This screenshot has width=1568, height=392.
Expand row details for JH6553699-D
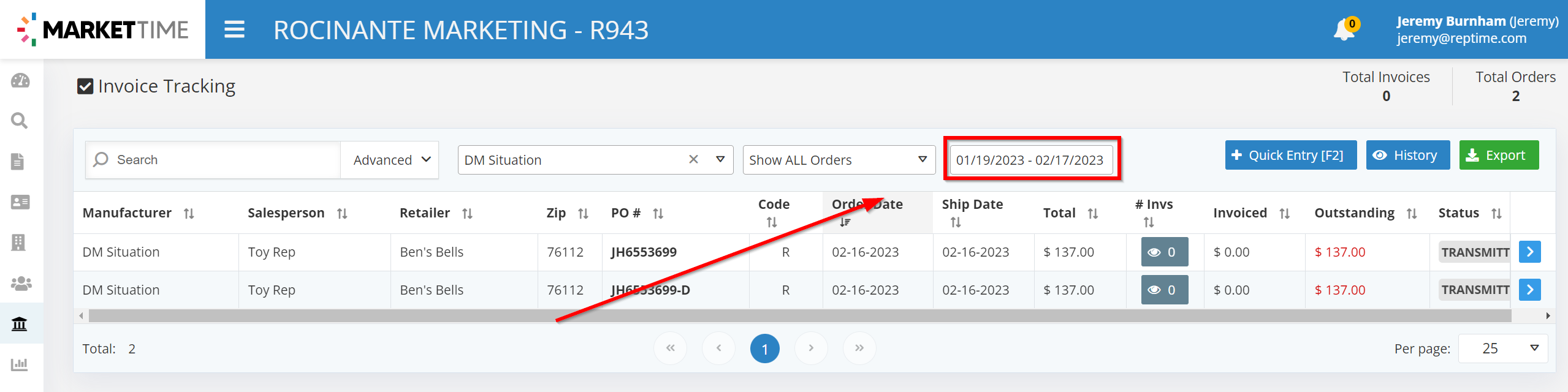click(1530, 290)
